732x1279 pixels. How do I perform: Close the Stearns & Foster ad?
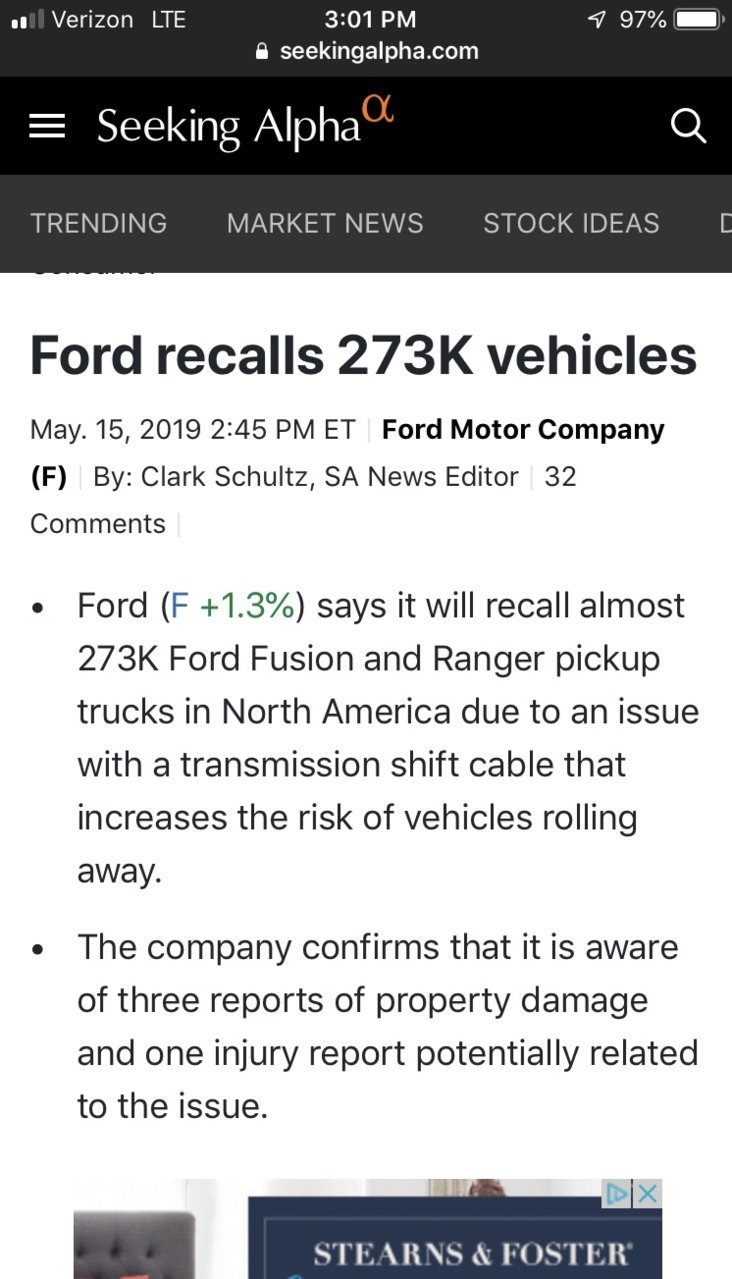pyautogui.click(x=648, y=1193)
